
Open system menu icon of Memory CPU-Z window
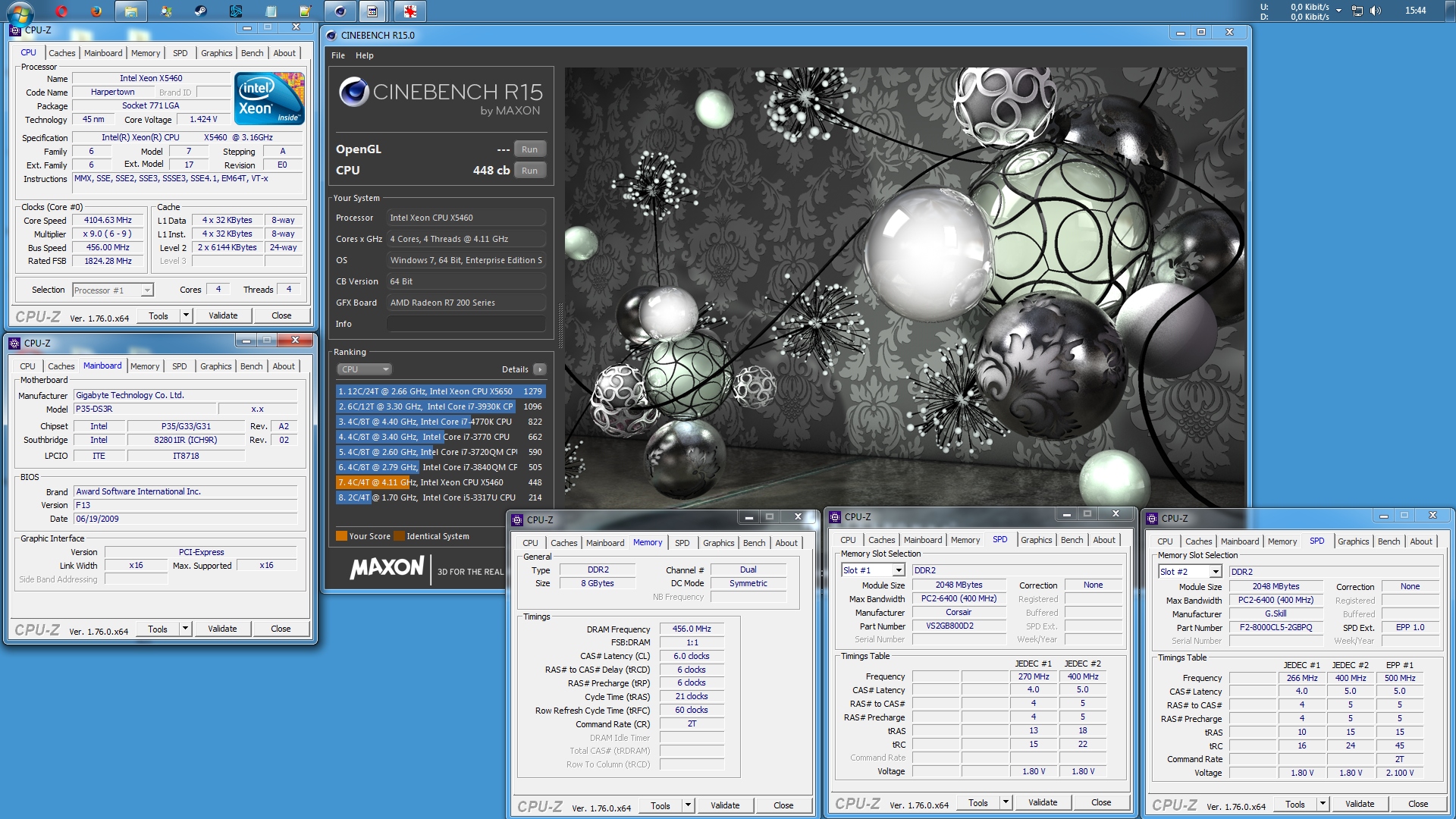(517, 519)
